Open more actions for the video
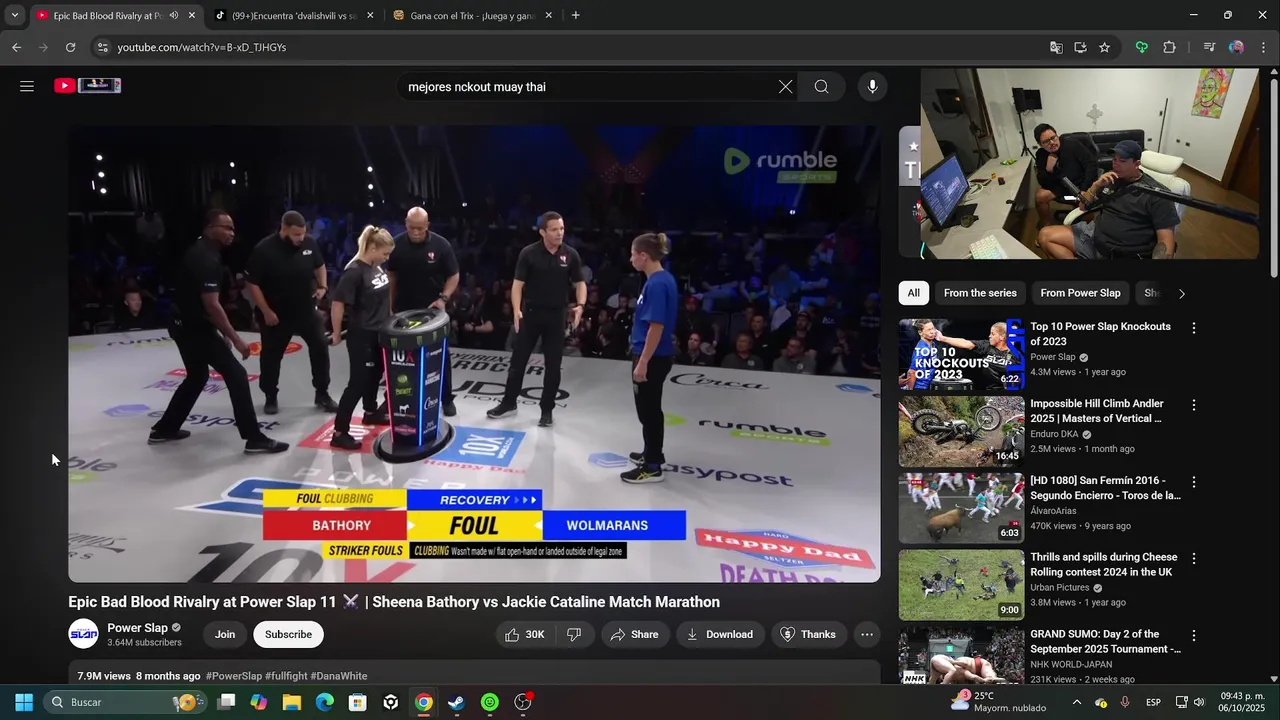This screenshot has width=1280, height=720. (867, 634)
